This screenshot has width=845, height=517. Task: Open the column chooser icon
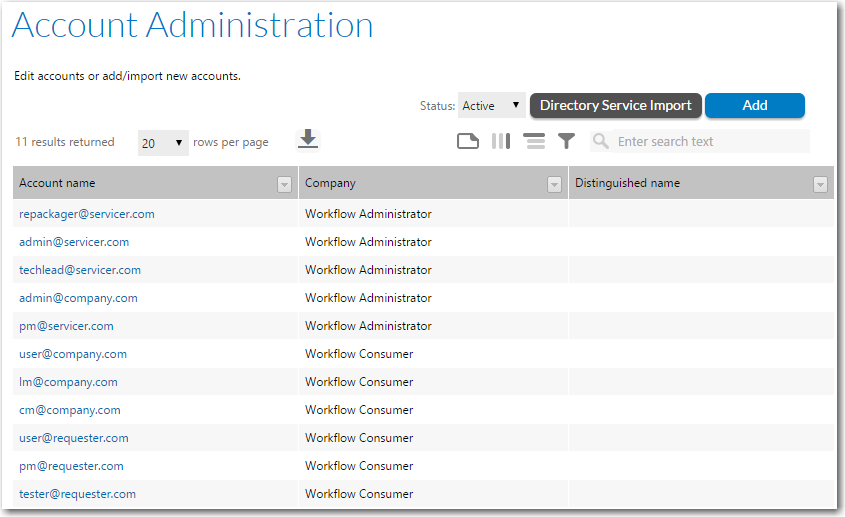[x=501, y=141]
